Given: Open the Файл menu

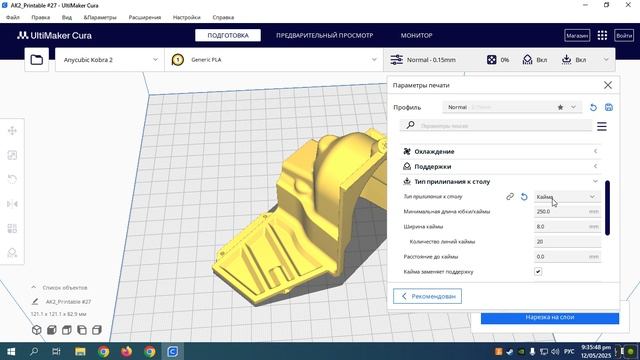Looking at the screenshot, I should [13, 18].
